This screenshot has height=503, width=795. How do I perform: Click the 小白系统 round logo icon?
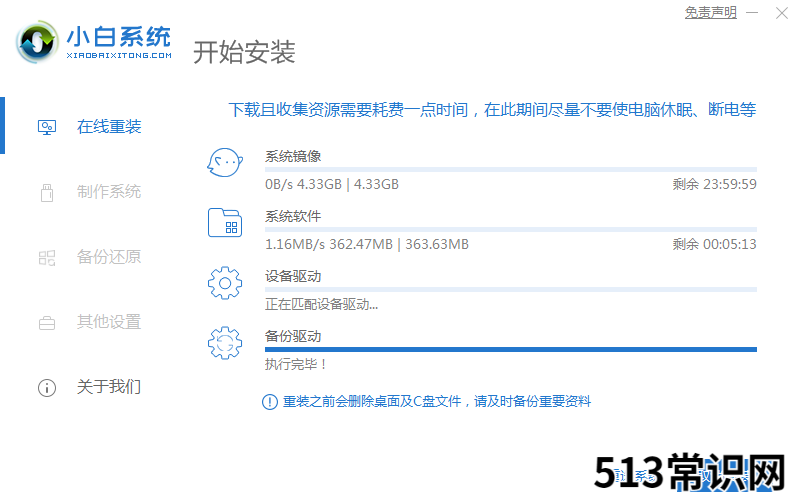pos(36,42)
